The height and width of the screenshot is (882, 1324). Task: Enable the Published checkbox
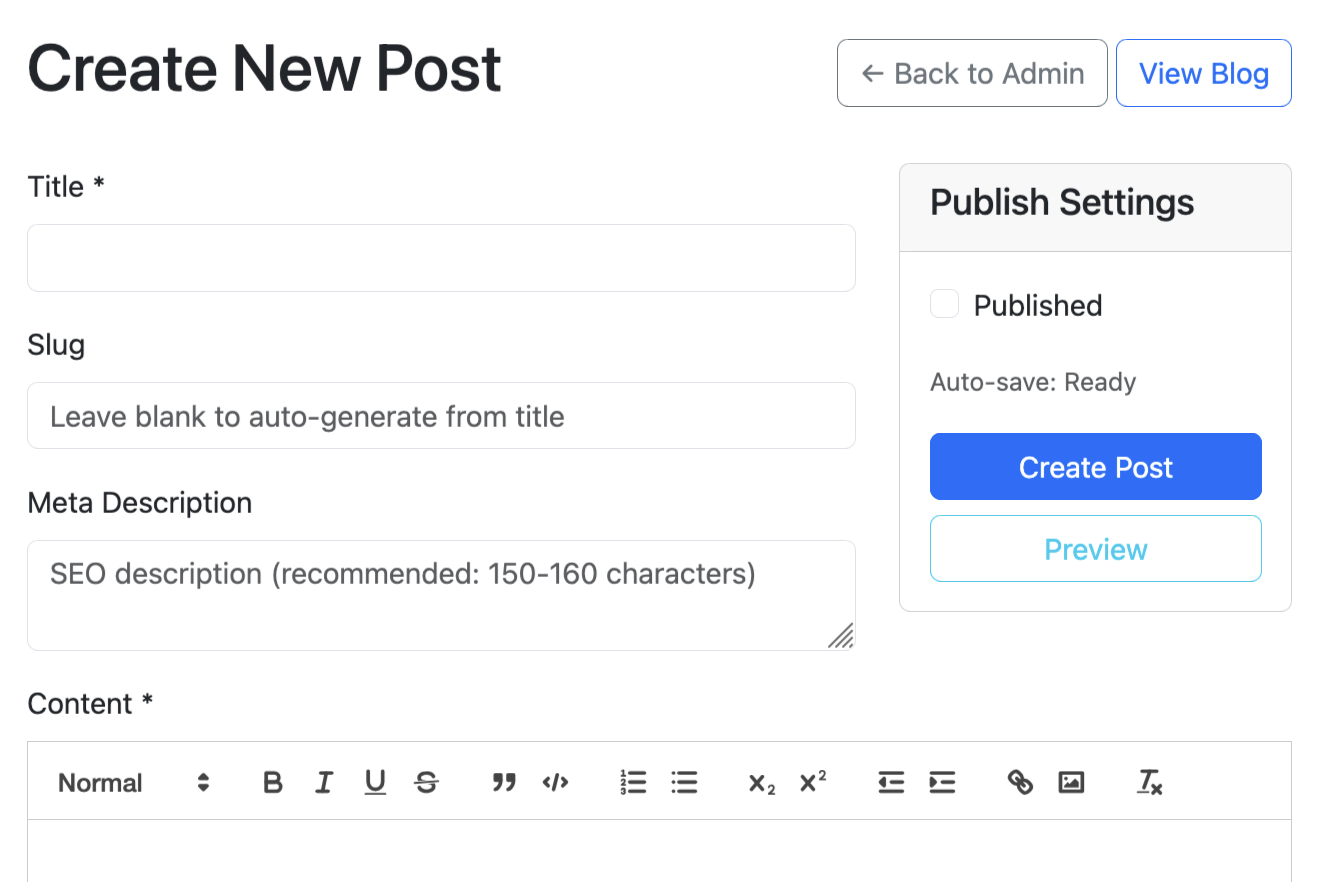pos(944,304)
